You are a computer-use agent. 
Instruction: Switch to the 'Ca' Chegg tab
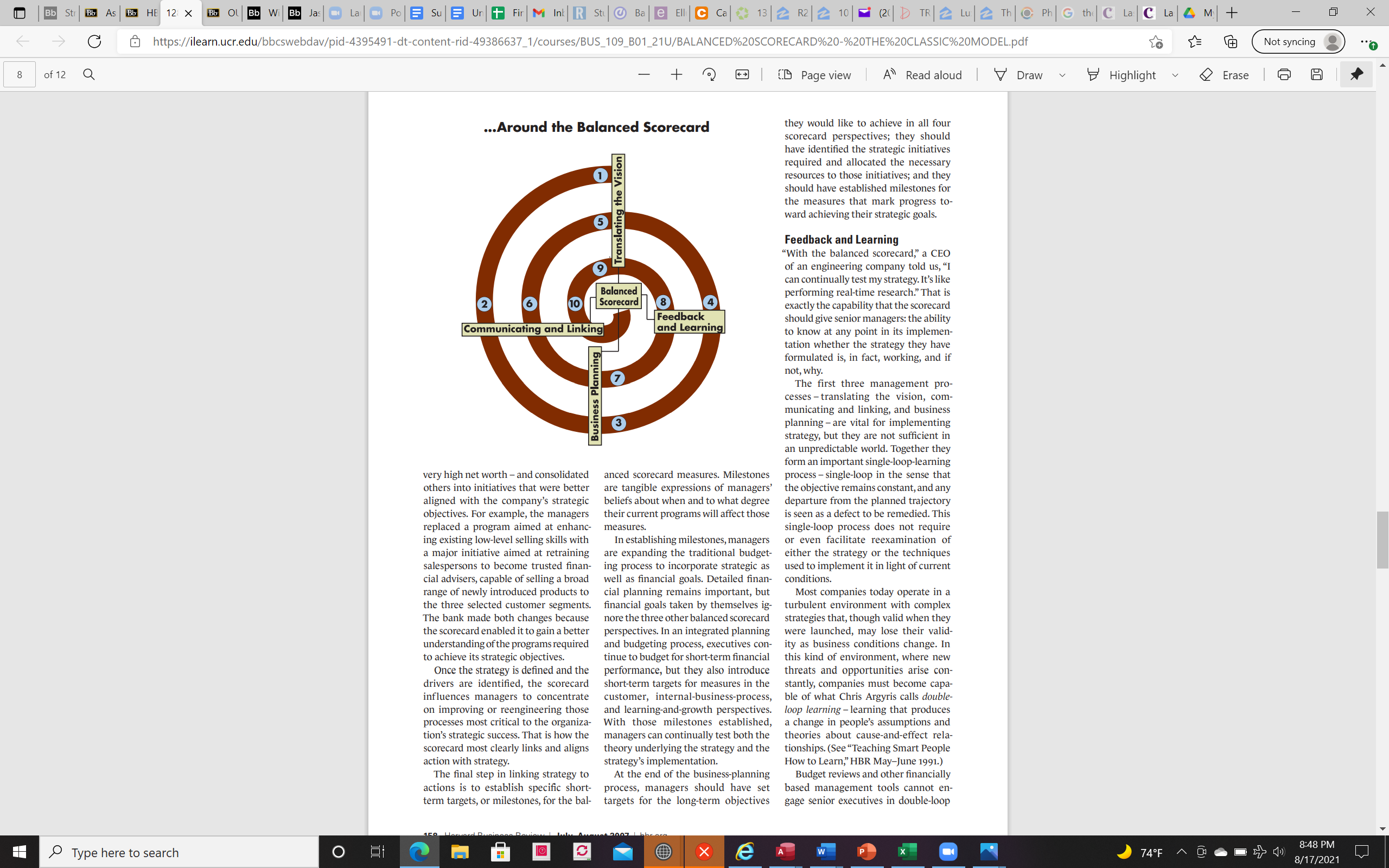point(712,12)
